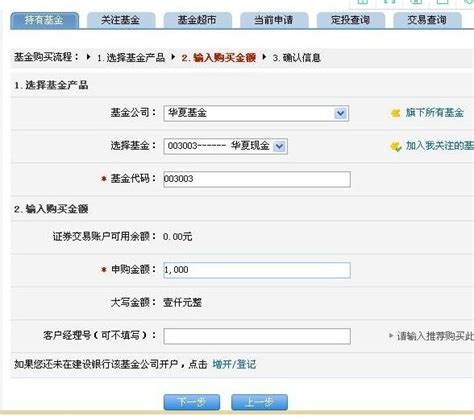Open the 增开/登记 link

click(234, 364)
